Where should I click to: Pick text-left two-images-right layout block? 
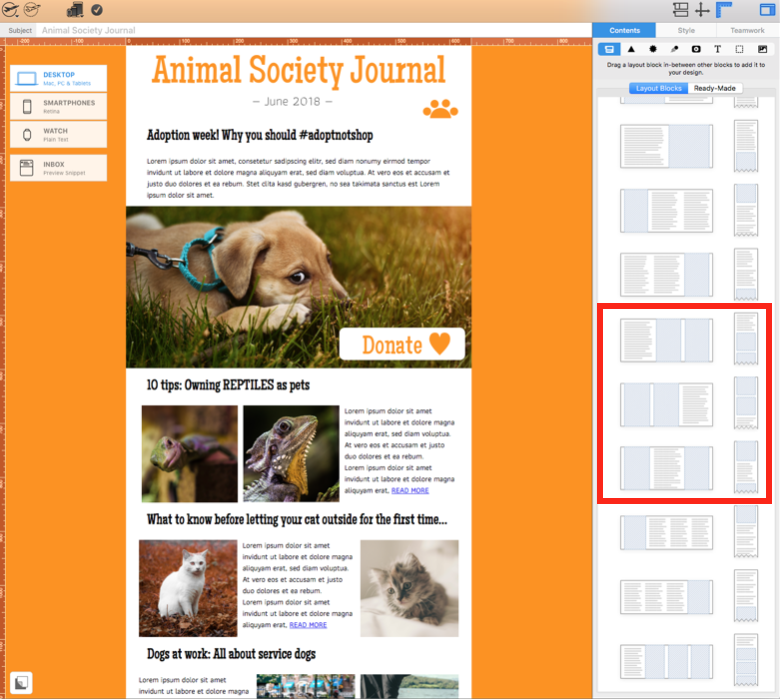click(x=666, y=340)
